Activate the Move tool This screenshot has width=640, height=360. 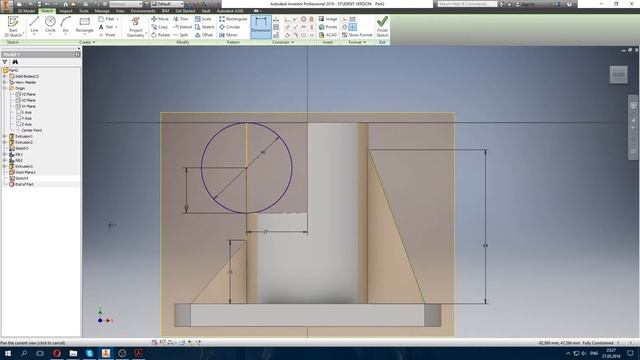(x=160, y=19)
